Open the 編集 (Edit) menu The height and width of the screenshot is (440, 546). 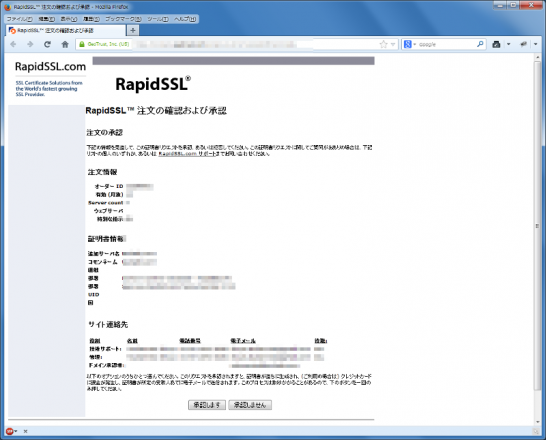(x=46, y=19)
